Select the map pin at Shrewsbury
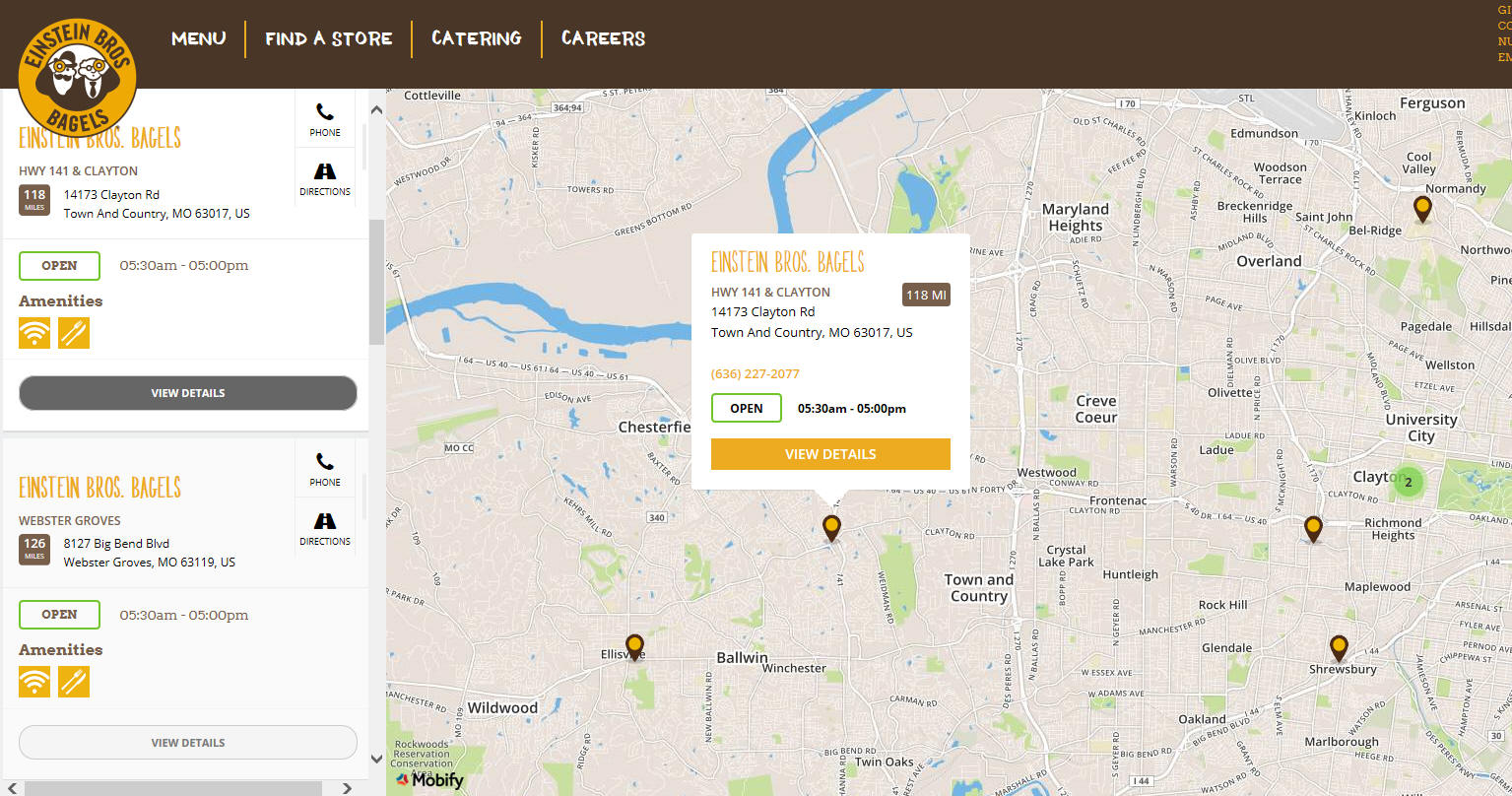Screen dimensions: 1512x796 [1339, 648]
